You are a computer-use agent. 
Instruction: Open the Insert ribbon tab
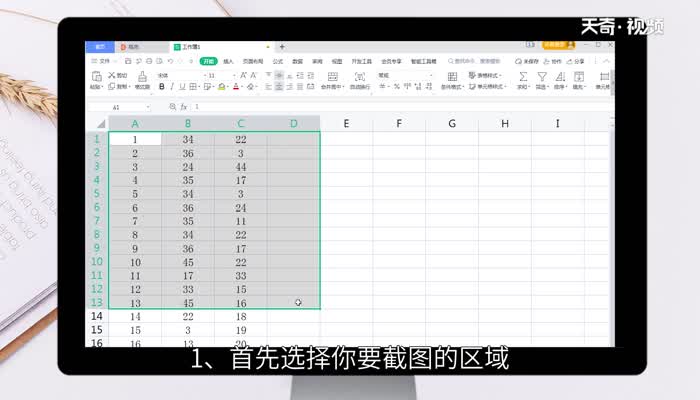pos(228,61)
